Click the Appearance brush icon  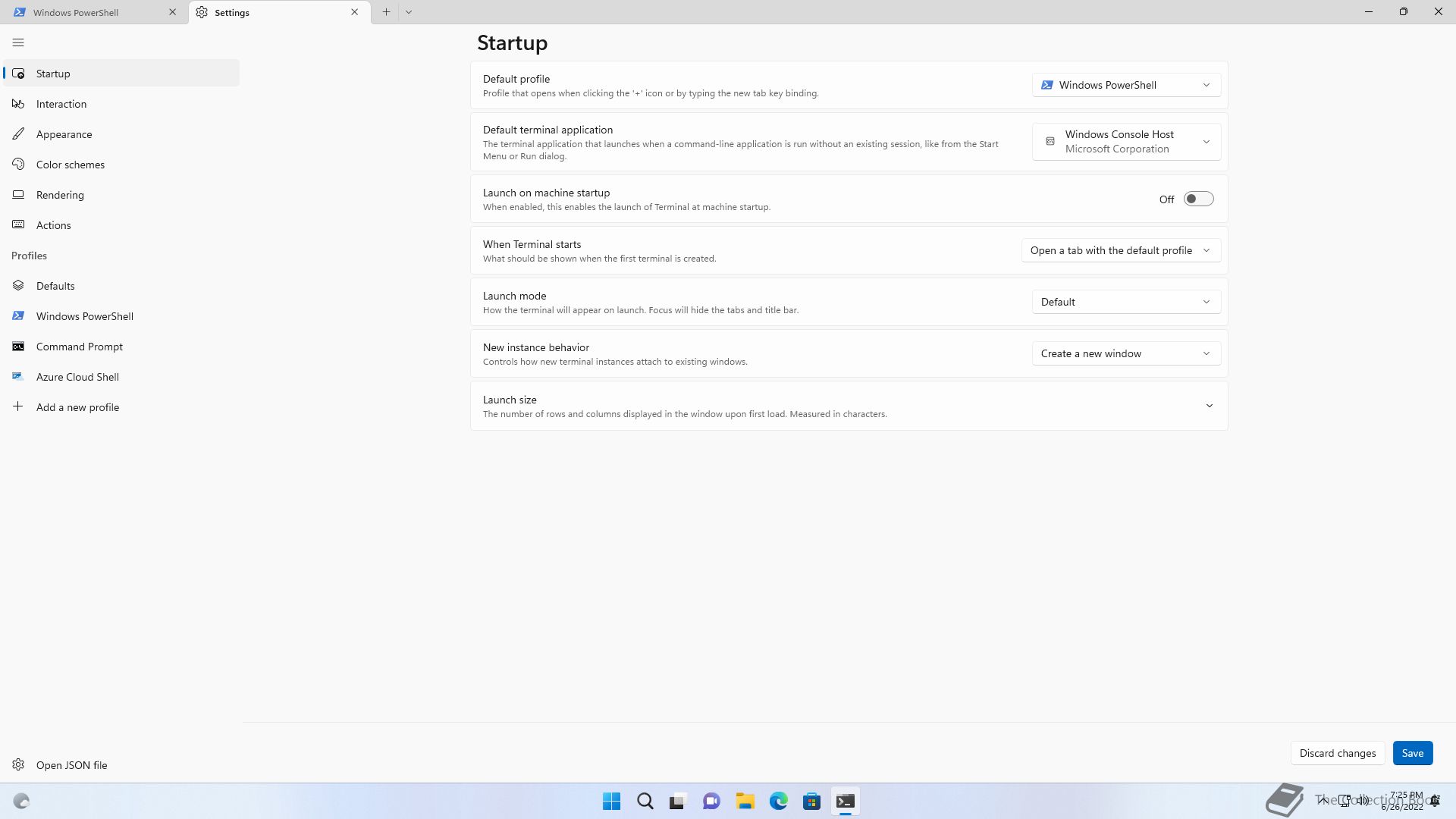[x=18, y=134]
